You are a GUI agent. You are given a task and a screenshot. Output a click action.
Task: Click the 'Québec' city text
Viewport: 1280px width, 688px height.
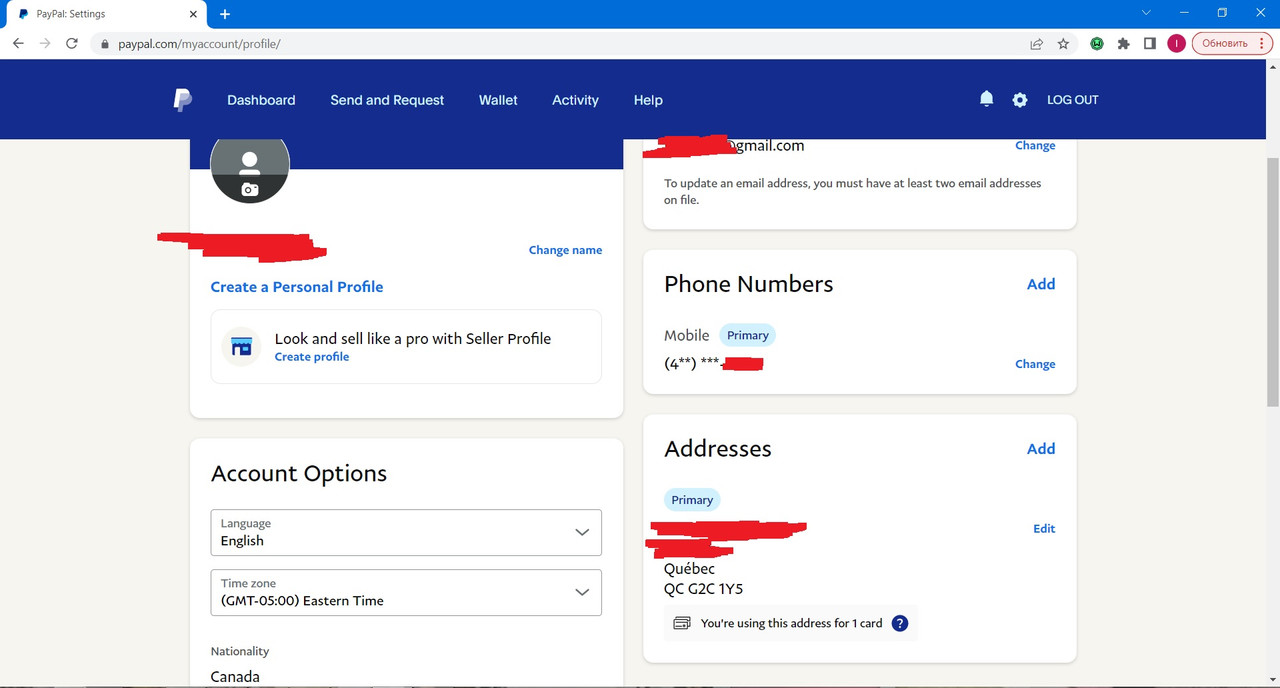tap(690, 569)
